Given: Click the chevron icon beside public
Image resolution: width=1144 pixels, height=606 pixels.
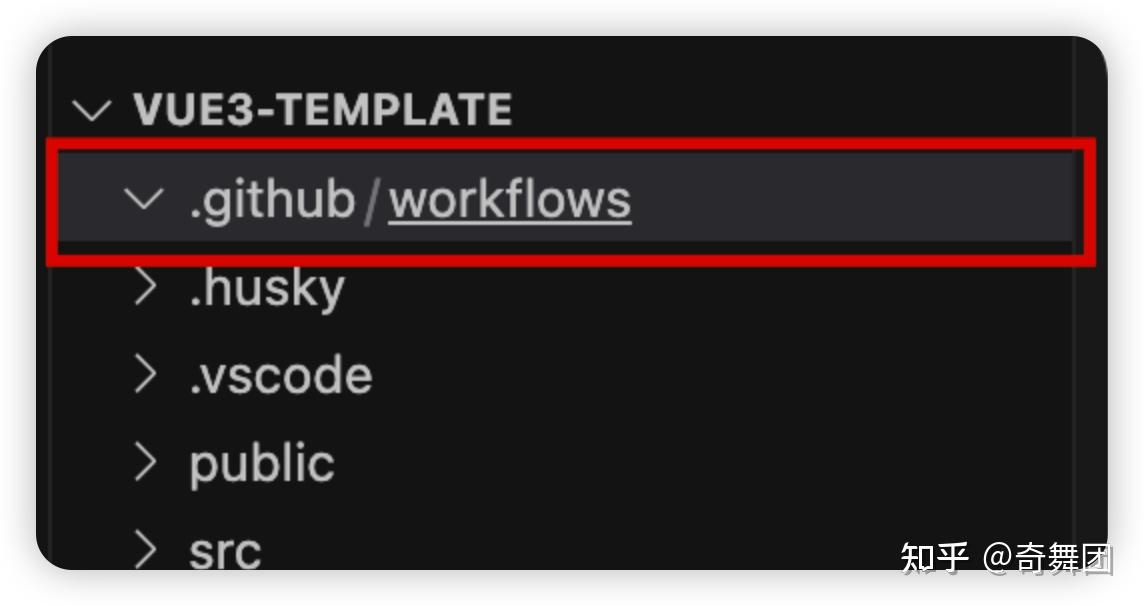Looking at the screenshot, I should point(147,461).
